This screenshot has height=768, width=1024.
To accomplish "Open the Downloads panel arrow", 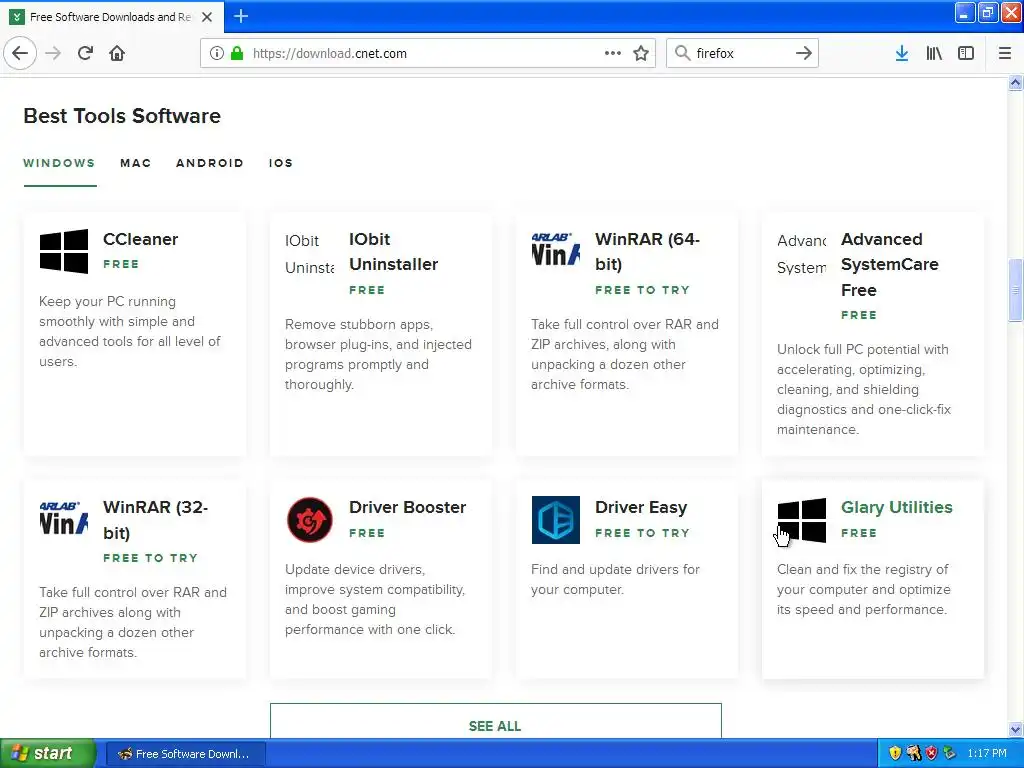I will (x=902, y=53).
